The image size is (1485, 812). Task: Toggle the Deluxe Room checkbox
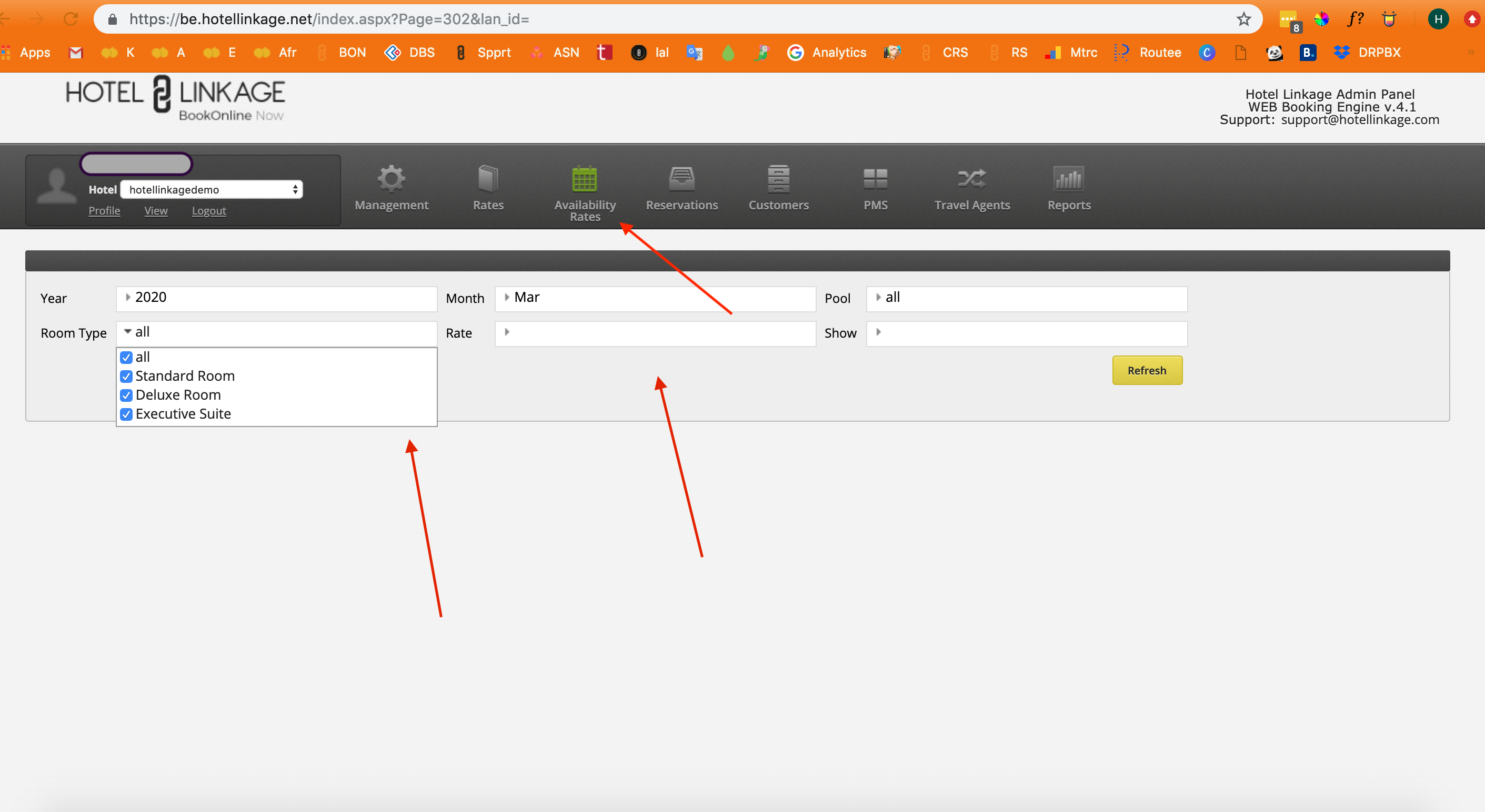click(126, 395)
